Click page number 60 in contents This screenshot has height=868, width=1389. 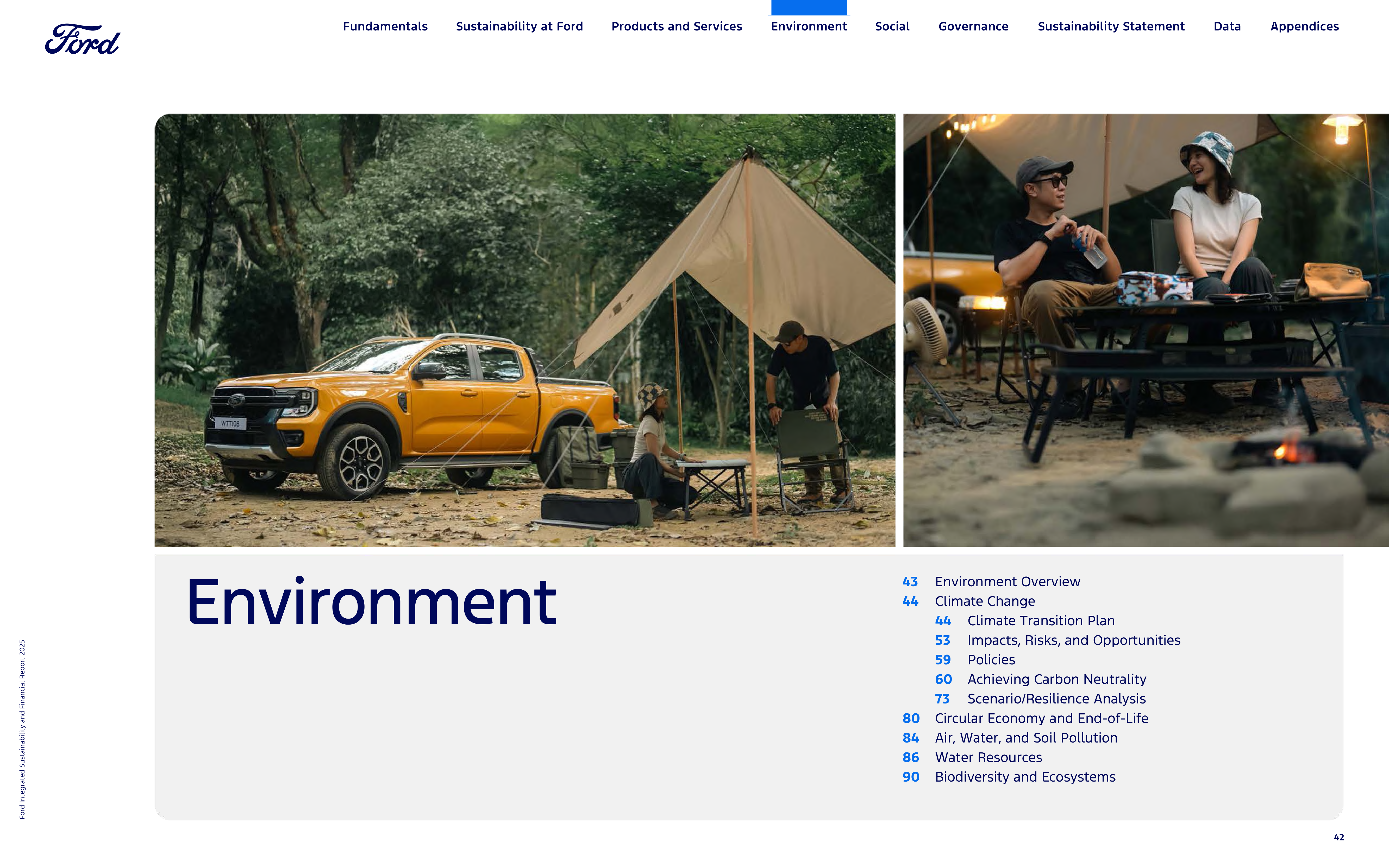943,679
